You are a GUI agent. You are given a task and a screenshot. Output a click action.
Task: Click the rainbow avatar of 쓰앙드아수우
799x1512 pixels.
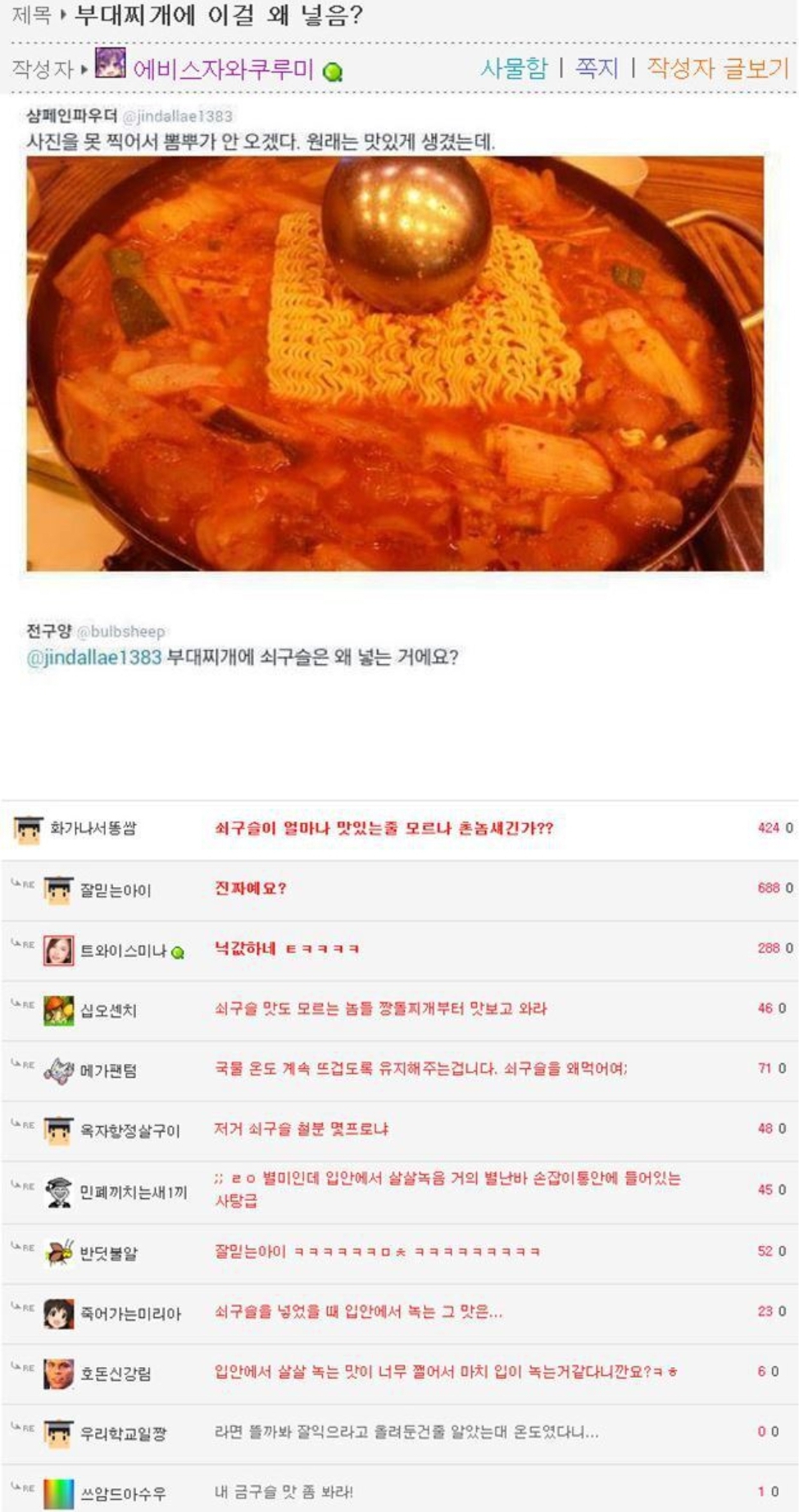58,1493
